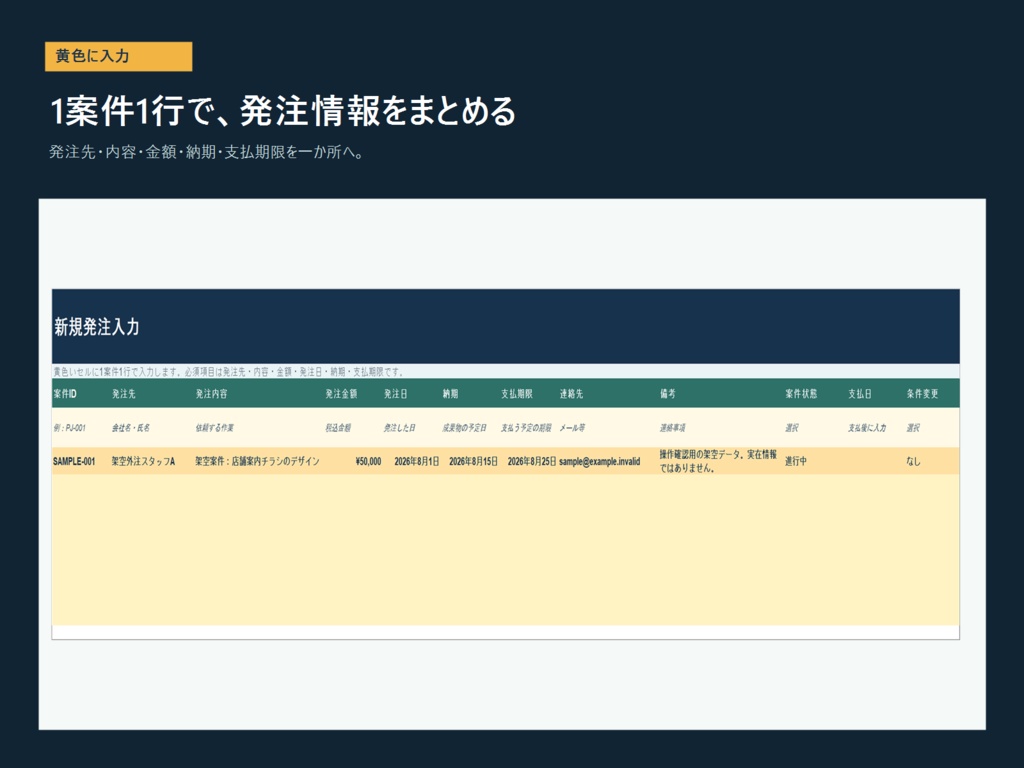Select the 案件状態 column header

pos(801,394)
